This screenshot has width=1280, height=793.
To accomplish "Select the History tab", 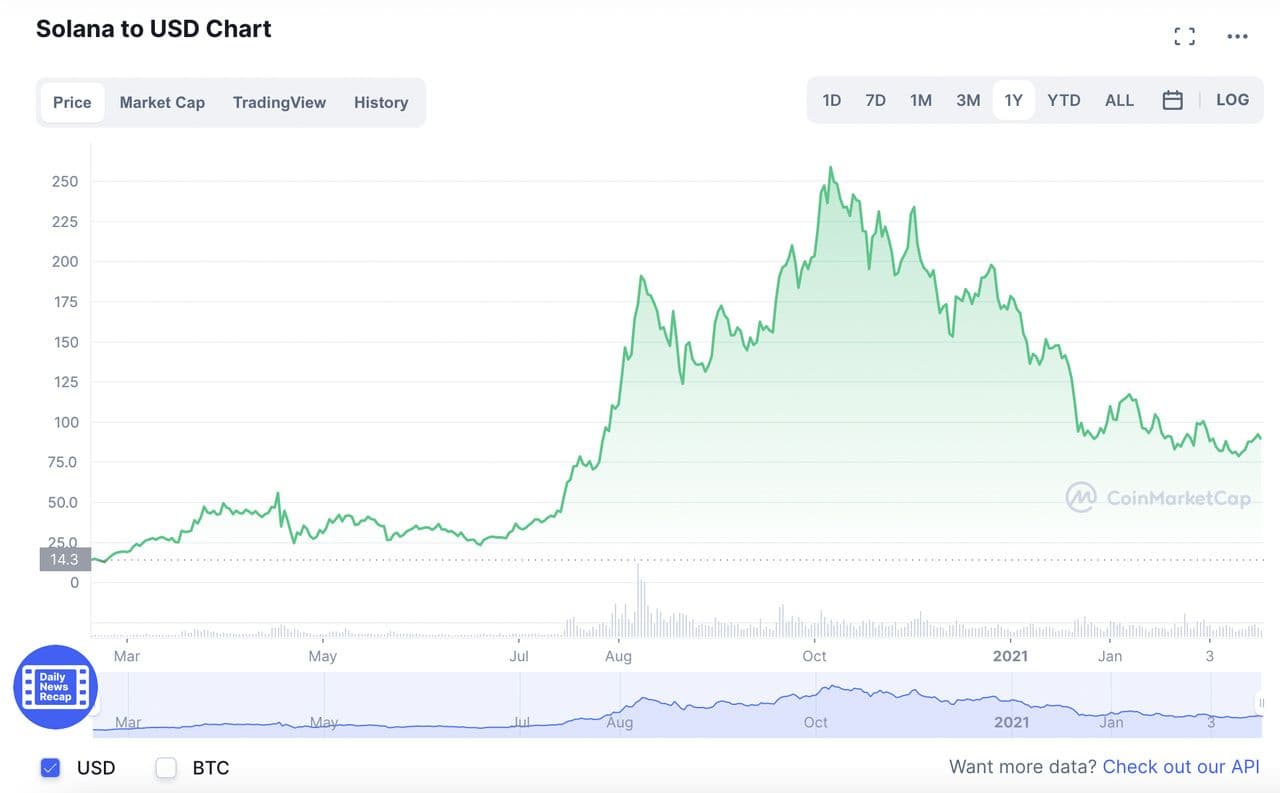I will click(381, 102).
